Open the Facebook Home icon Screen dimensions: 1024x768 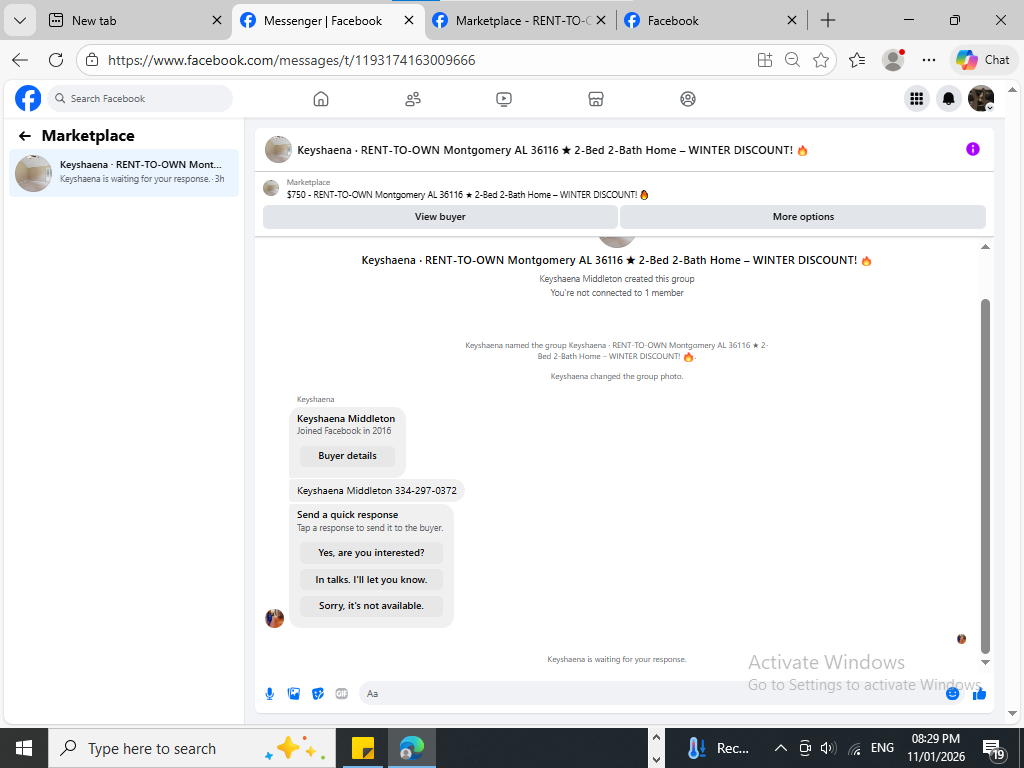click(x=321, y=99)
